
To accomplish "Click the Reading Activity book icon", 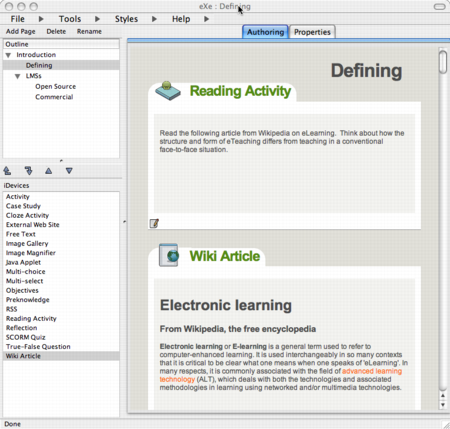I will 168,91.
